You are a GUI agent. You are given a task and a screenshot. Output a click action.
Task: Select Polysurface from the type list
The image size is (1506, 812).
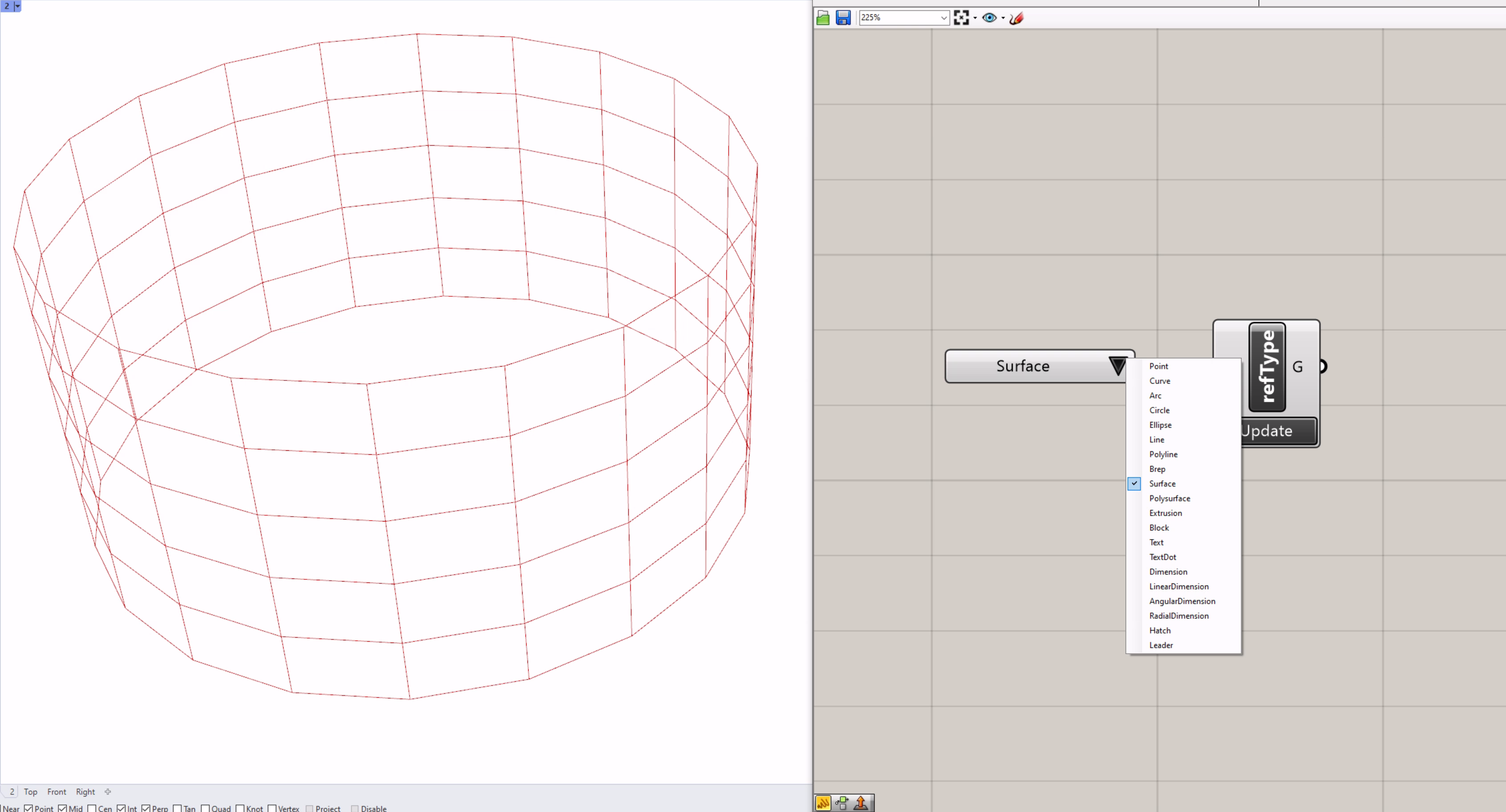1169,498
